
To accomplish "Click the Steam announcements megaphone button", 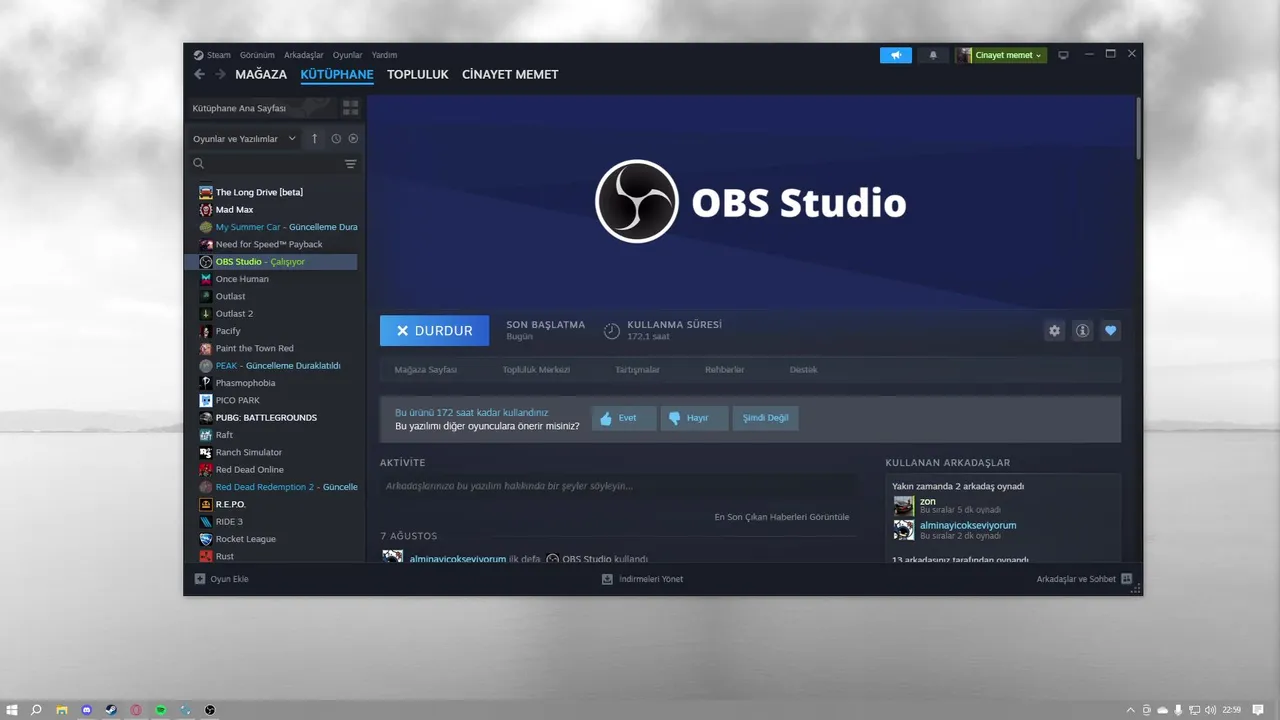I will click(896, 55).
